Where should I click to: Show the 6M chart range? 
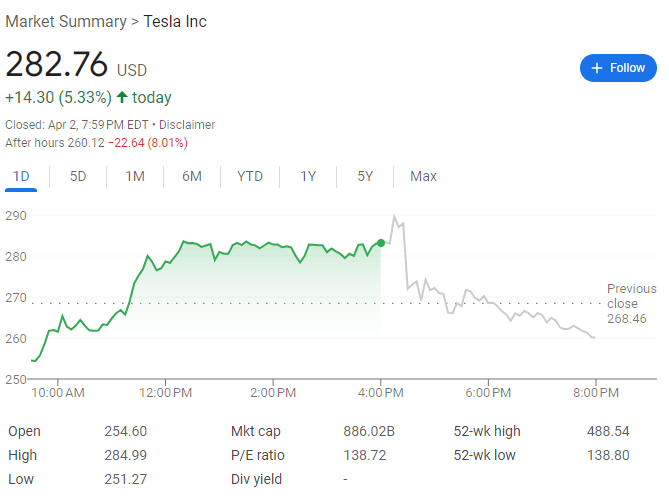tap(192, 176)
